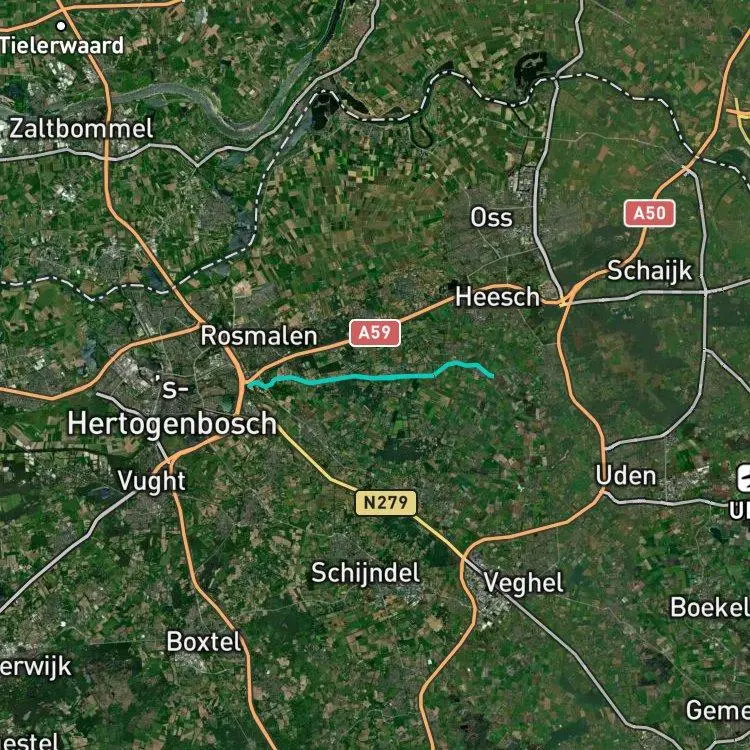Click the N279 road shield
This screenshot has width=750, height=750.
[x=386, y=503]
